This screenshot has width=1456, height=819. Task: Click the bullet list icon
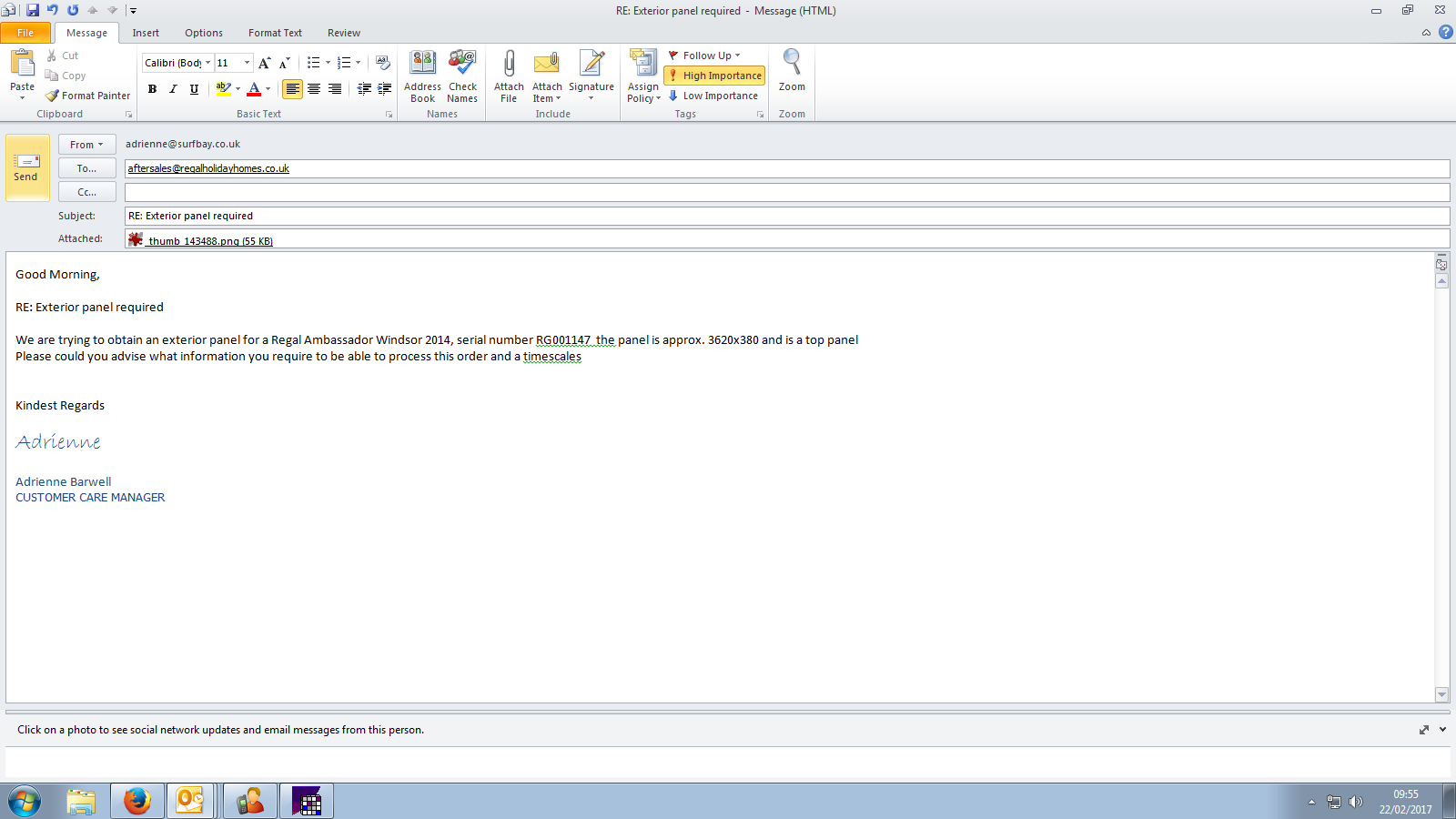pyautogui.click(x=313, y=63)
